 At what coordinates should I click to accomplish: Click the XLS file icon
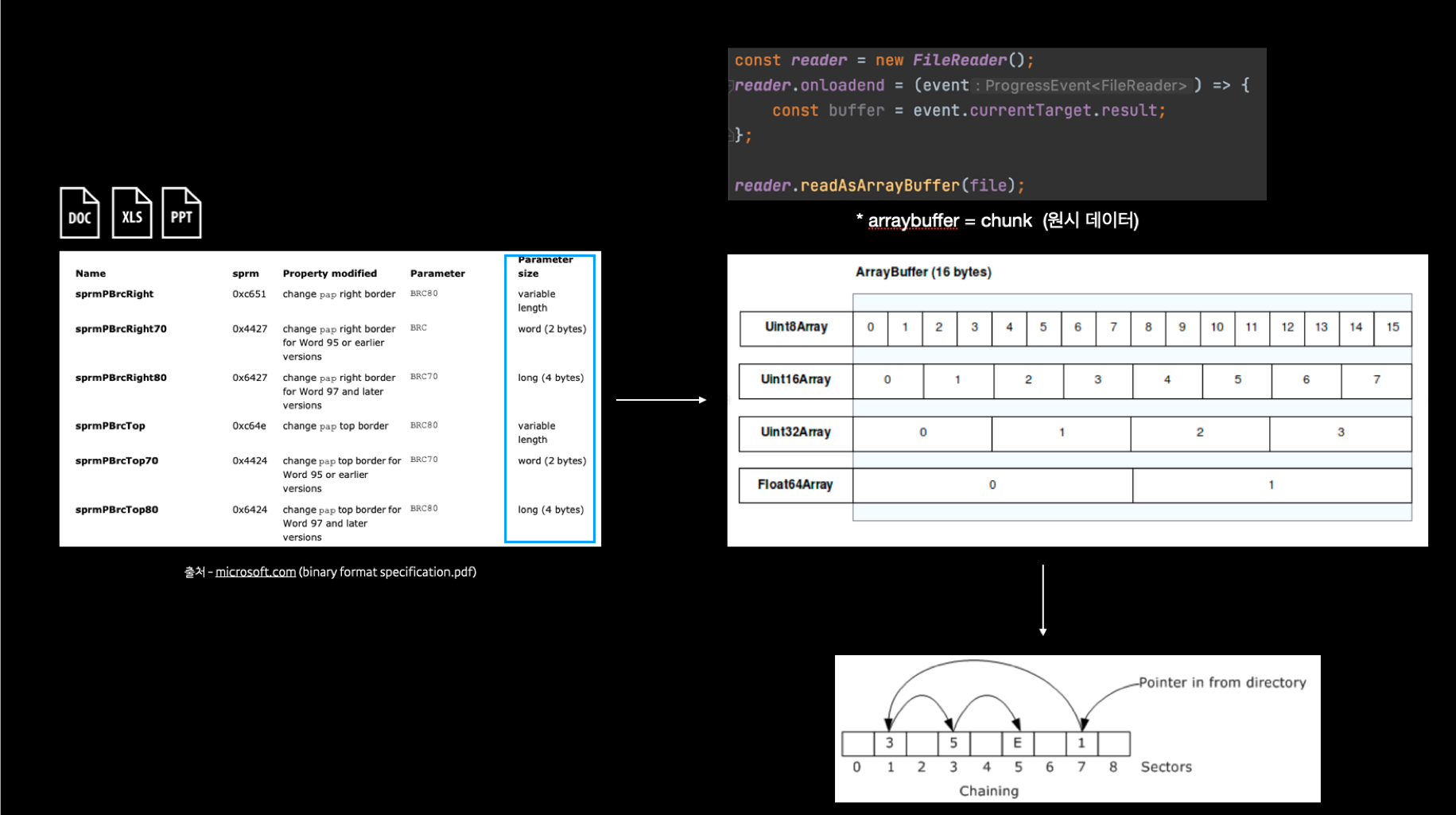132,212
